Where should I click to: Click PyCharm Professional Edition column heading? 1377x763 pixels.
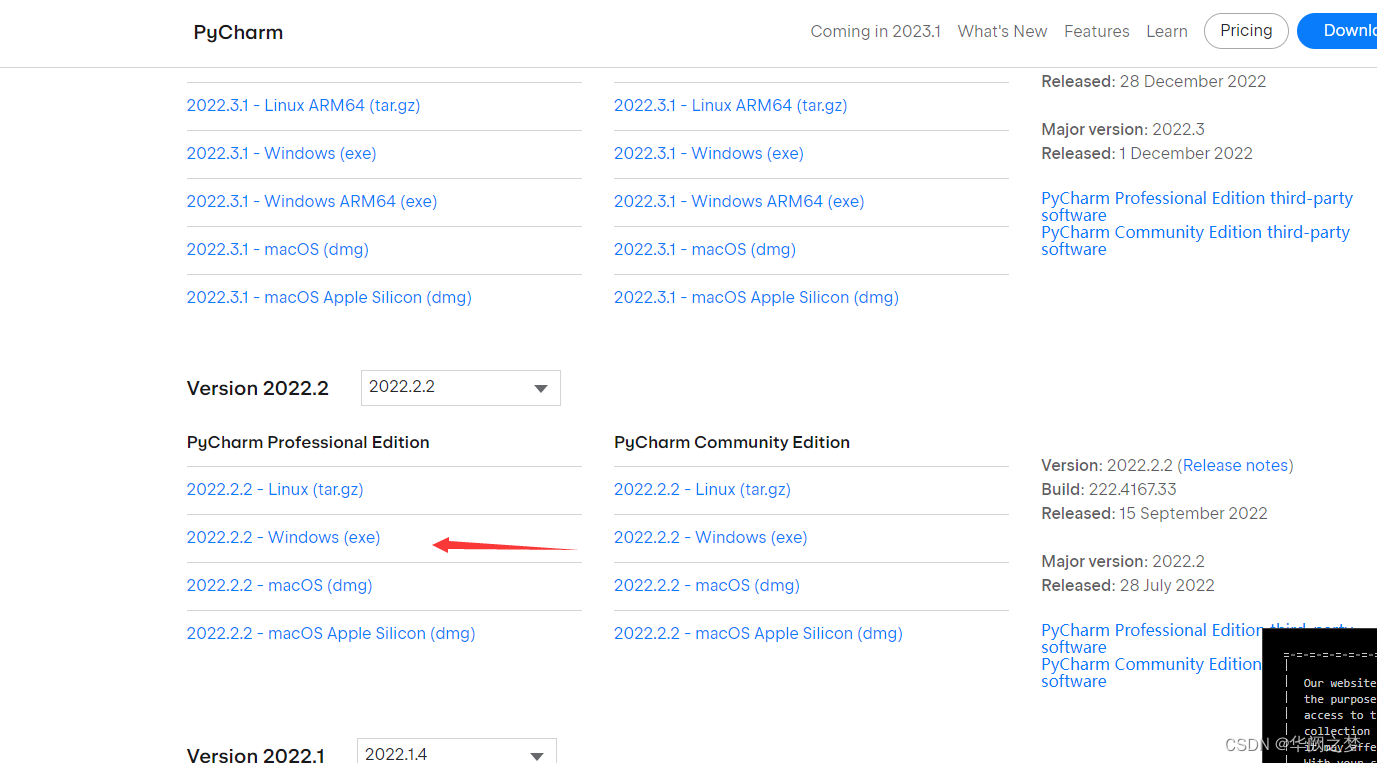click(308, 442)
